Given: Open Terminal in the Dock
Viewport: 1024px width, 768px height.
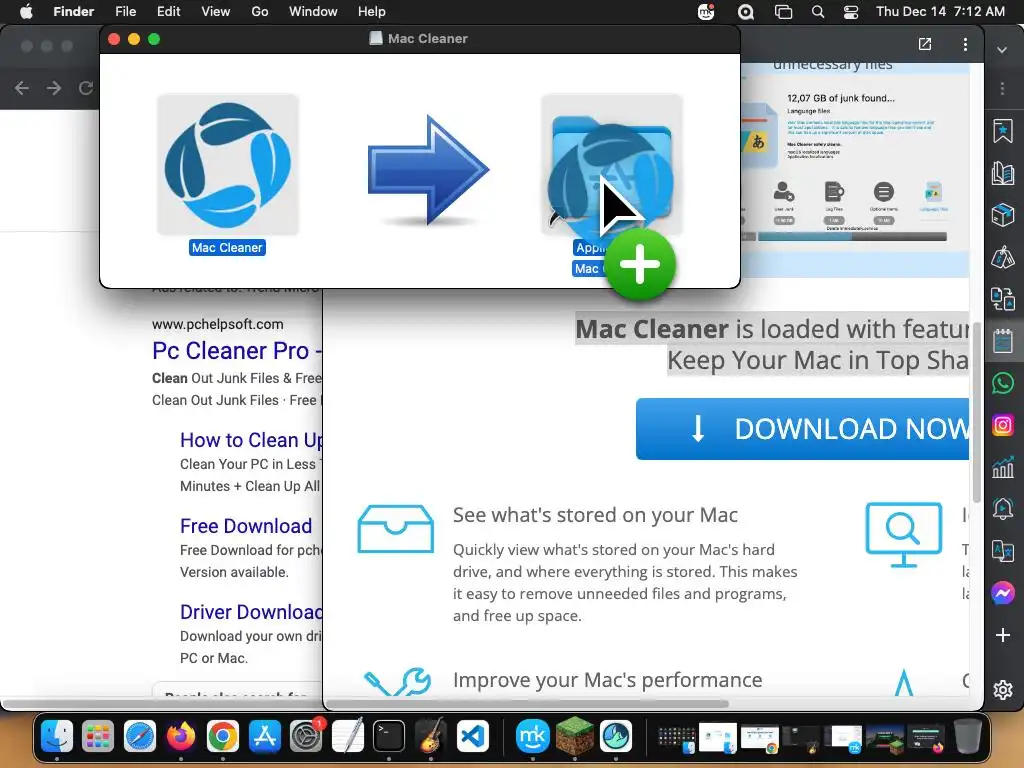Looking at the screenshot, I should tap(389, 737).
